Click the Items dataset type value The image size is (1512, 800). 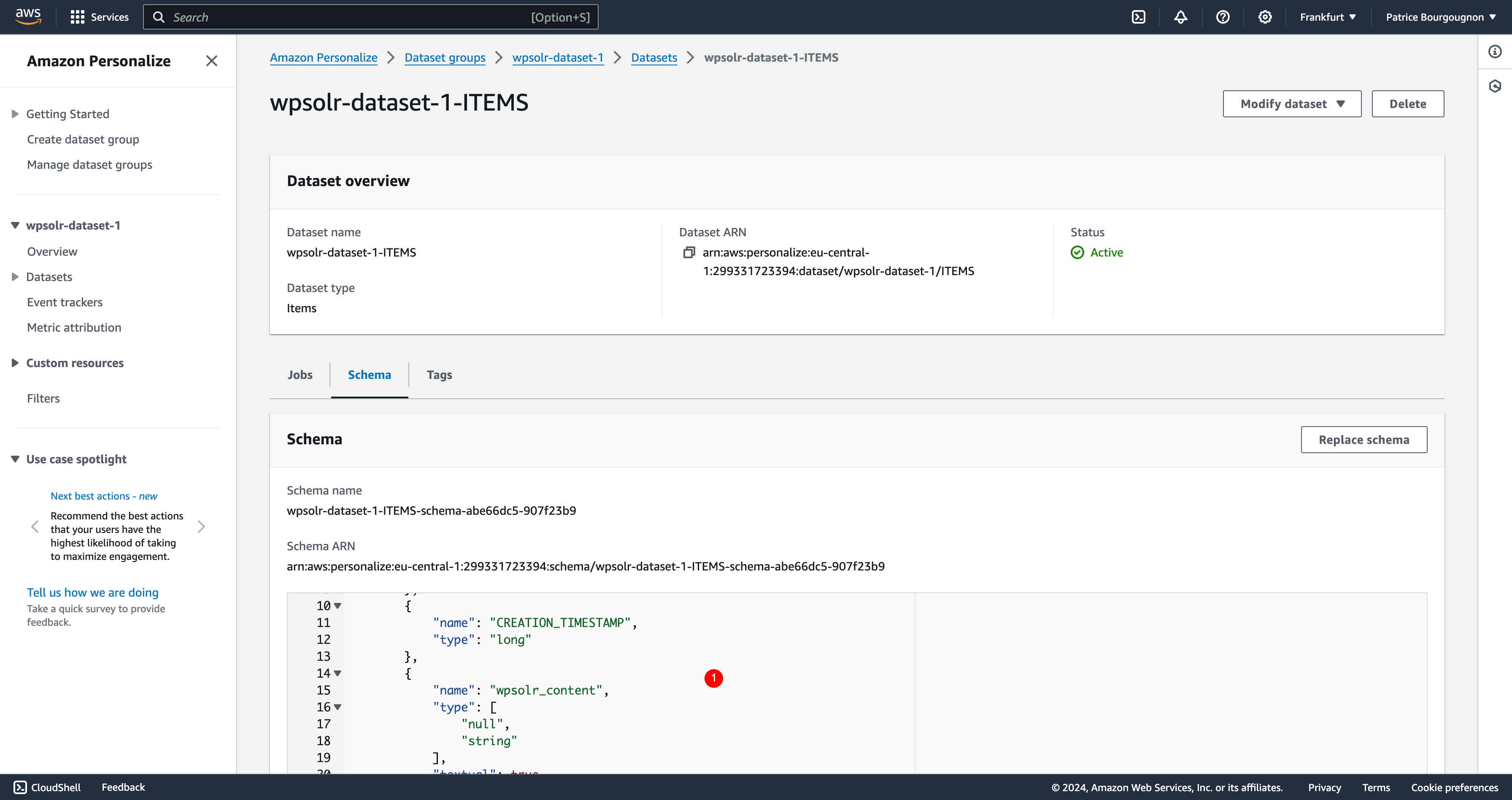pyautogui.click(x=302, y=308)
